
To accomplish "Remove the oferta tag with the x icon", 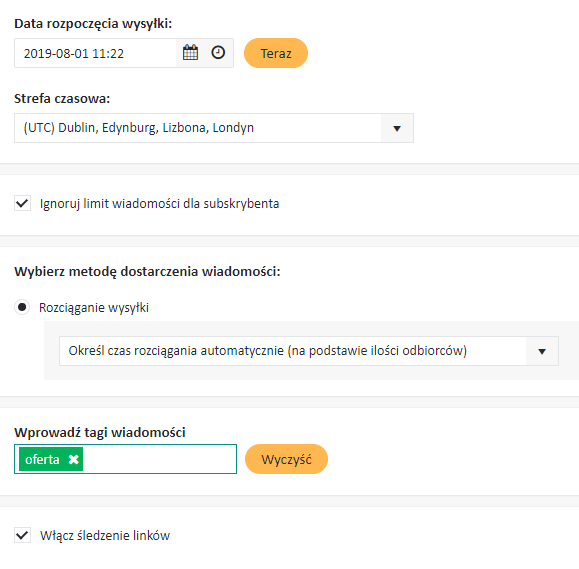I will [73, 459].
